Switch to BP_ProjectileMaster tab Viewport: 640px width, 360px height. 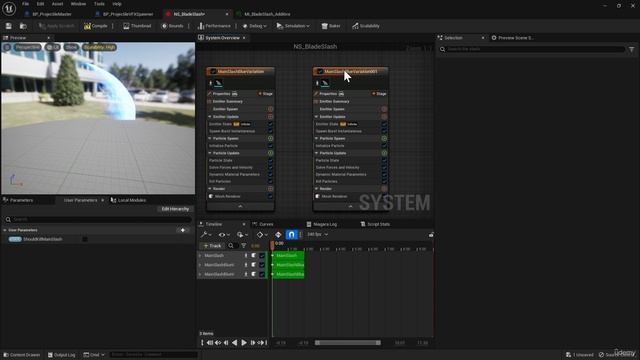(x=52, y=14)
